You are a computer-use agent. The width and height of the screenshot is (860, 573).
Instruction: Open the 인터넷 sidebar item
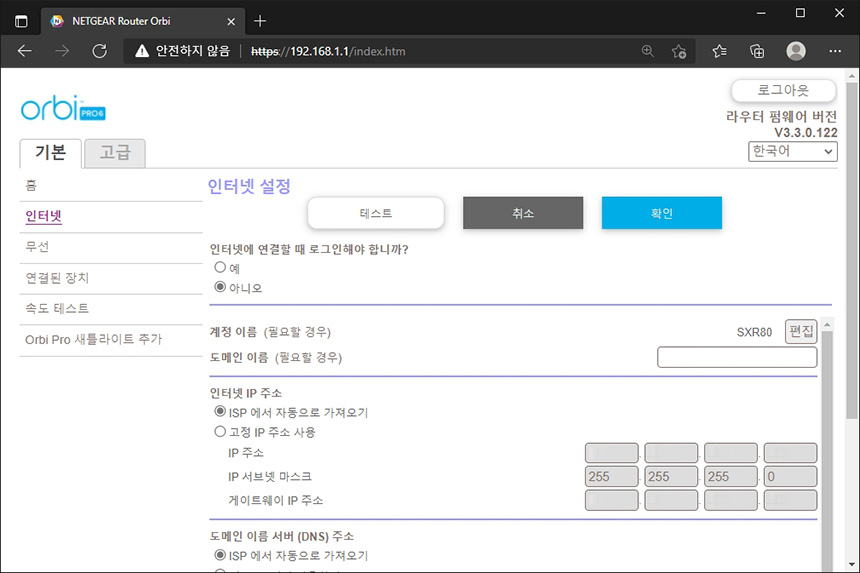pos(44,216)
